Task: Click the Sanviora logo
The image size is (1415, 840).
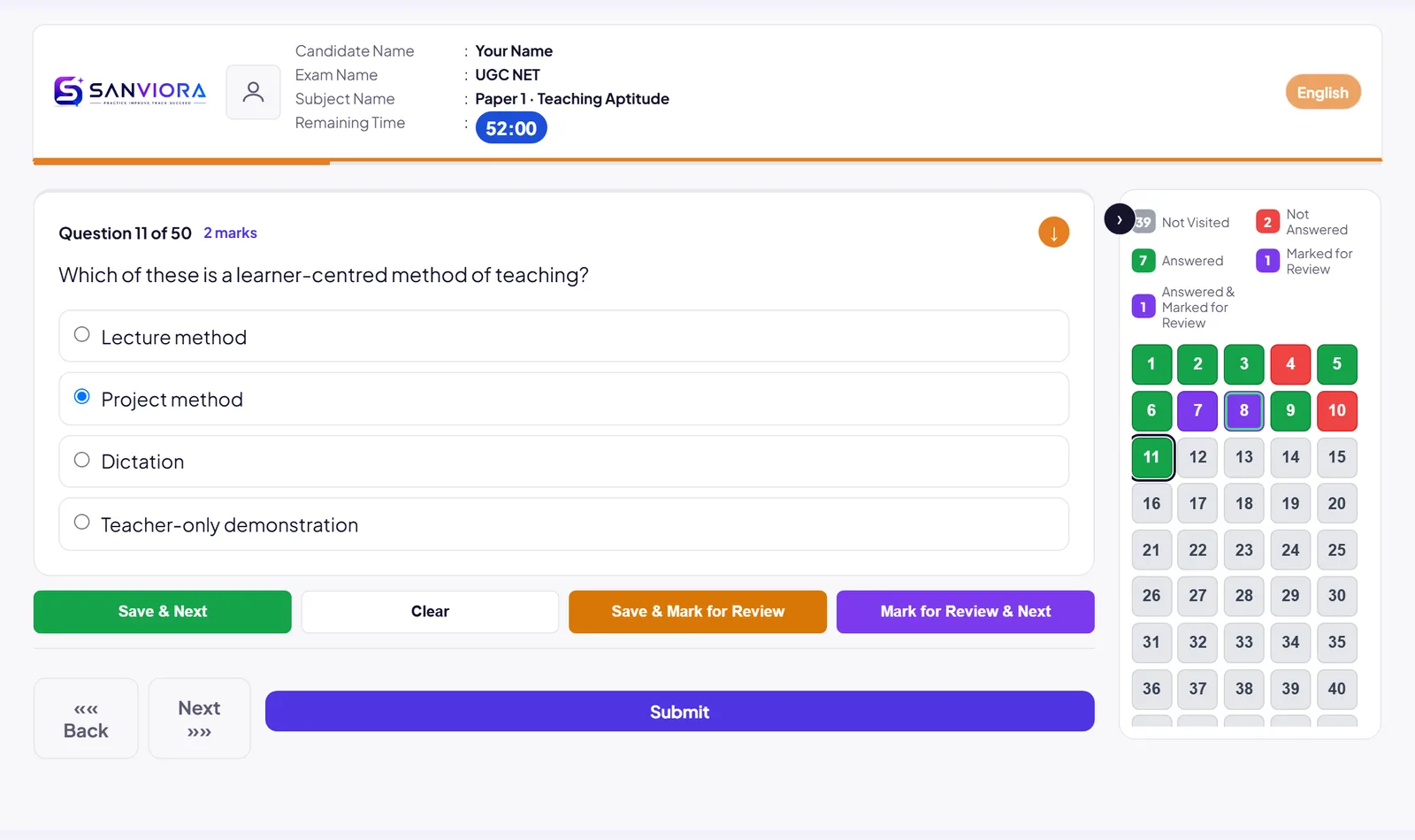Action: (130, 91)
